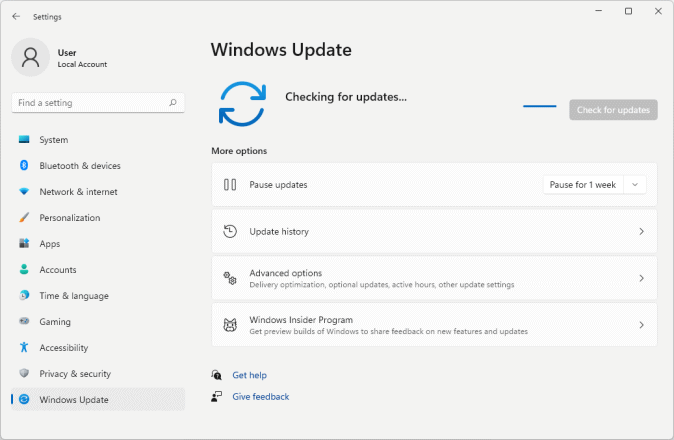674x440 pixels.
Task: Click the Accessibility sidebar icon
Action: point(24,348)
